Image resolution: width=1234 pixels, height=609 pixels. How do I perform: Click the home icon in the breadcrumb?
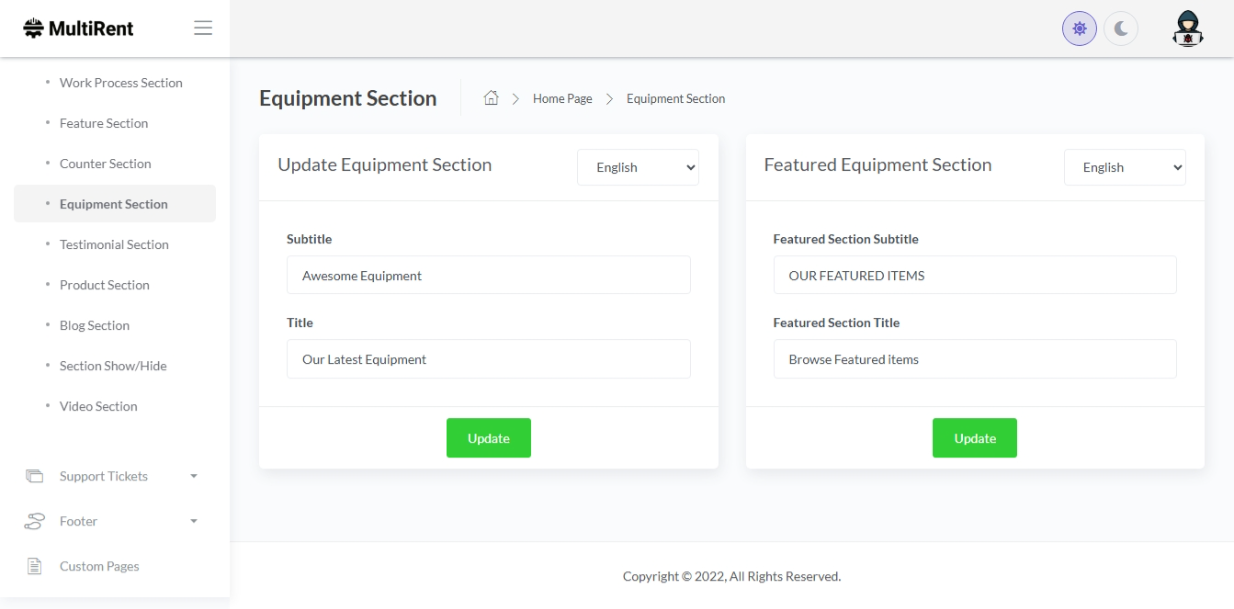tap(491, 98)
